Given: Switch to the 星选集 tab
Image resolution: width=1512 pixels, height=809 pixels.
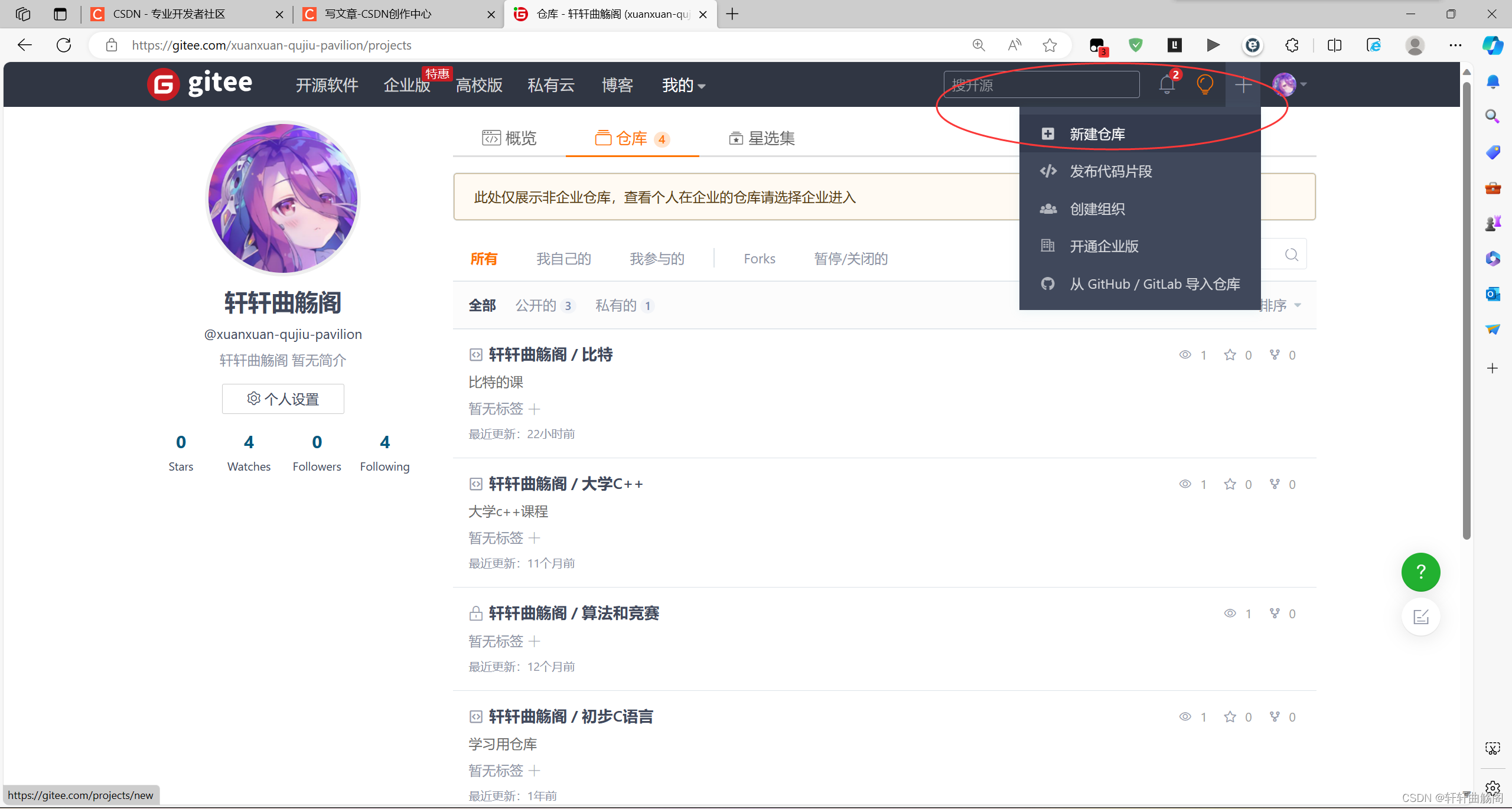Looking at the screenshot, I should [x=761, y=138].
